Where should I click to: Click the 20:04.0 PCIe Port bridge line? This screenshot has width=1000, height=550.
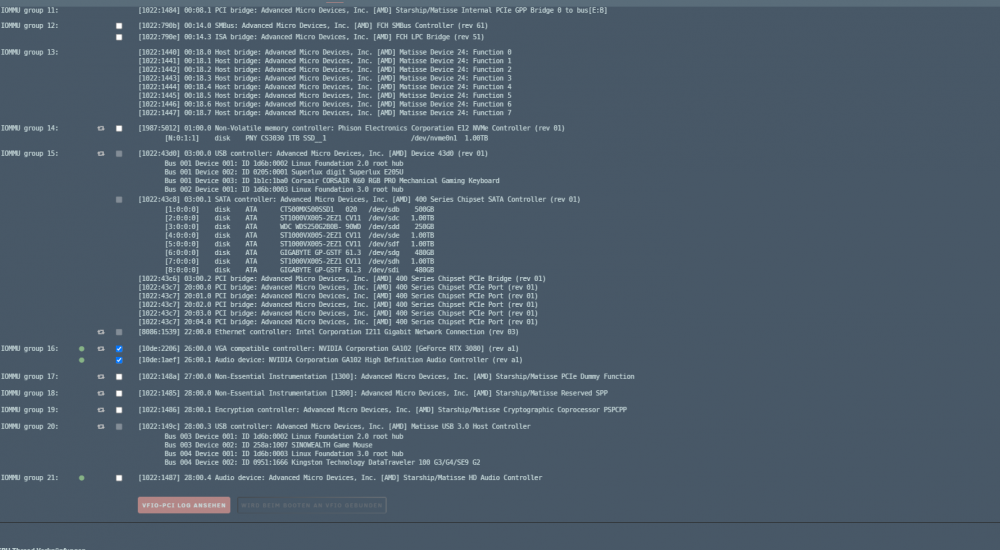338,322
